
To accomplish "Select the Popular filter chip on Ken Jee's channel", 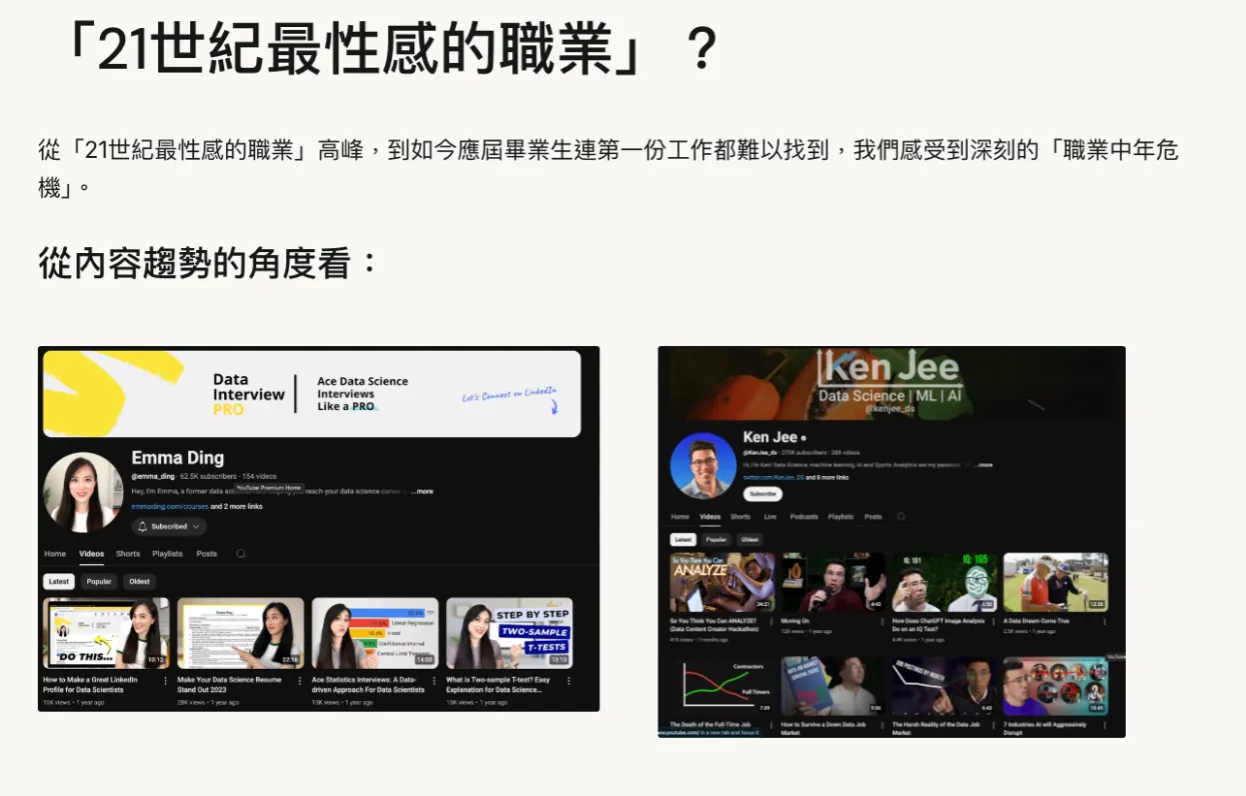I will tap(716, 539).
